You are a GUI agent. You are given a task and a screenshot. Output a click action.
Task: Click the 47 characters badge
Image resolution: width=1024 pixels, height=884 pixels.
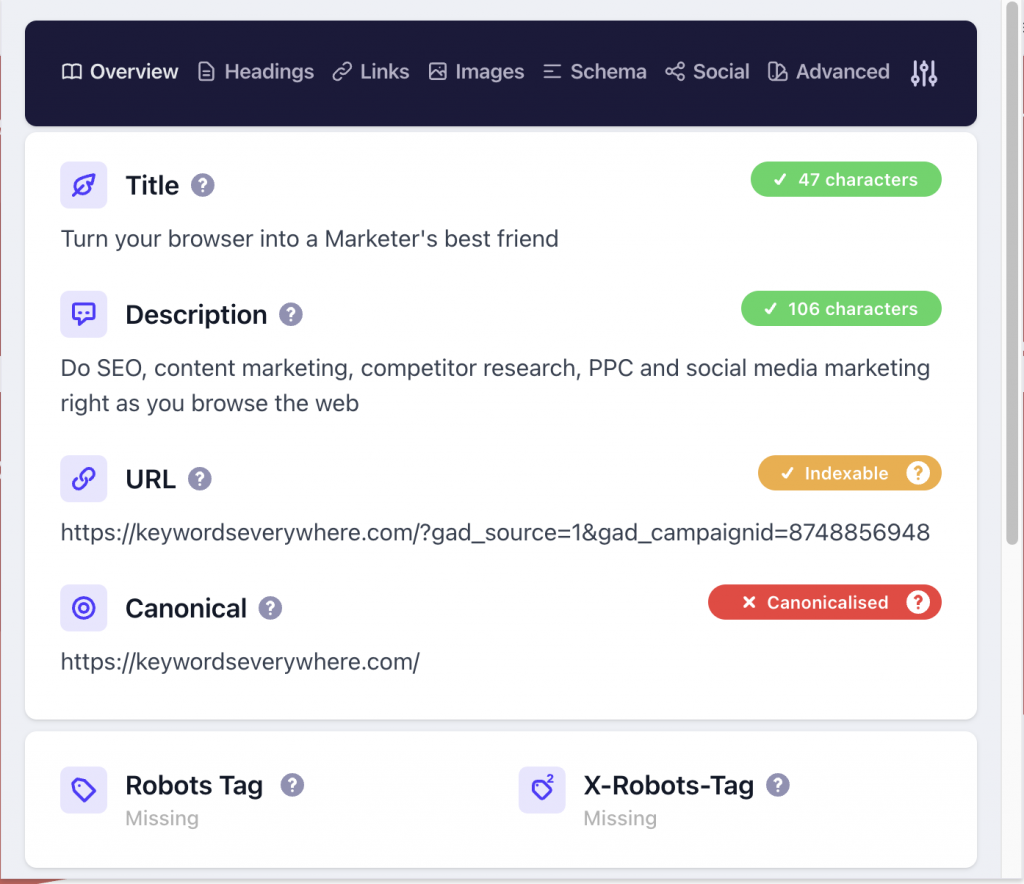click(x=846, y=180)
